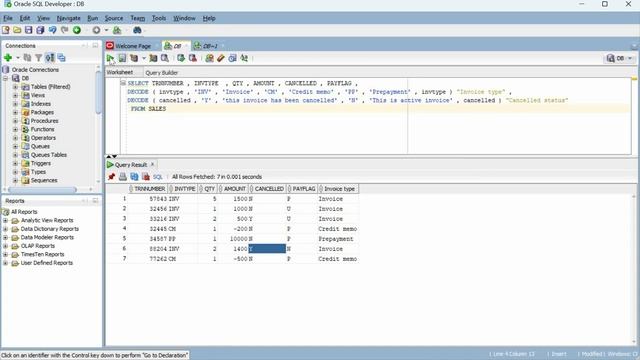The image size is (640, 360).
Task: Click the Connections panel horizontal scrollbar
Action: point(42,190)
